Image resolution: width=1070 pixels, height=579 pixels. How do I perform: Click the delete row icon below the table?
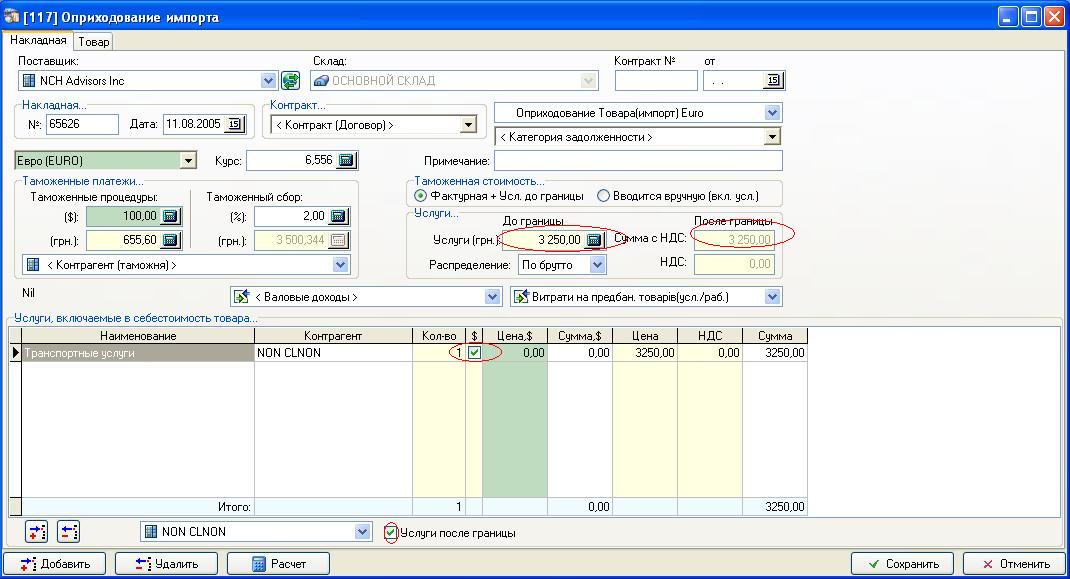click(68, 532)
